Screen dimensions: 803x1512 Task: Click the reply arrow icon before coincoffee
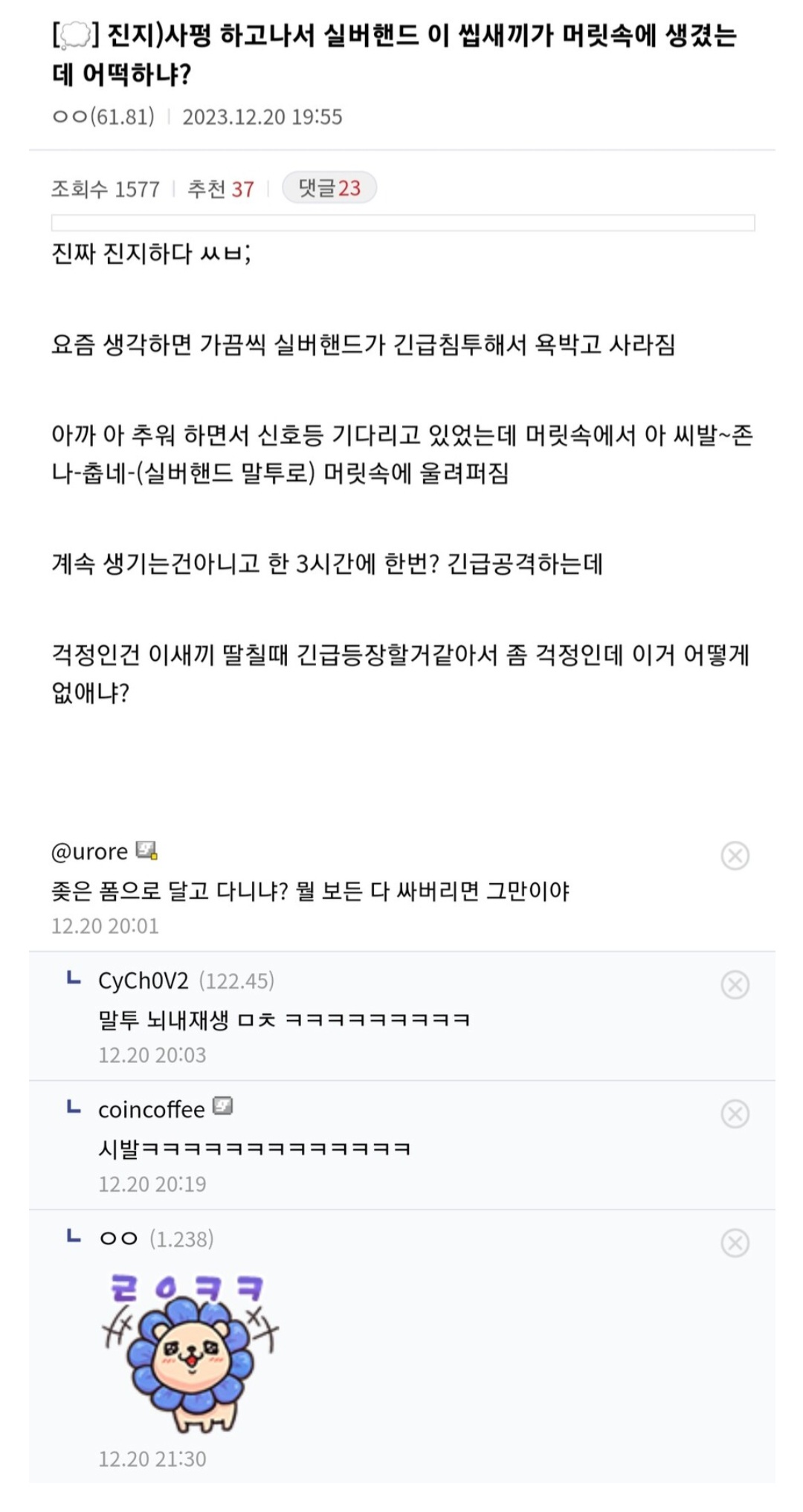74,1108
